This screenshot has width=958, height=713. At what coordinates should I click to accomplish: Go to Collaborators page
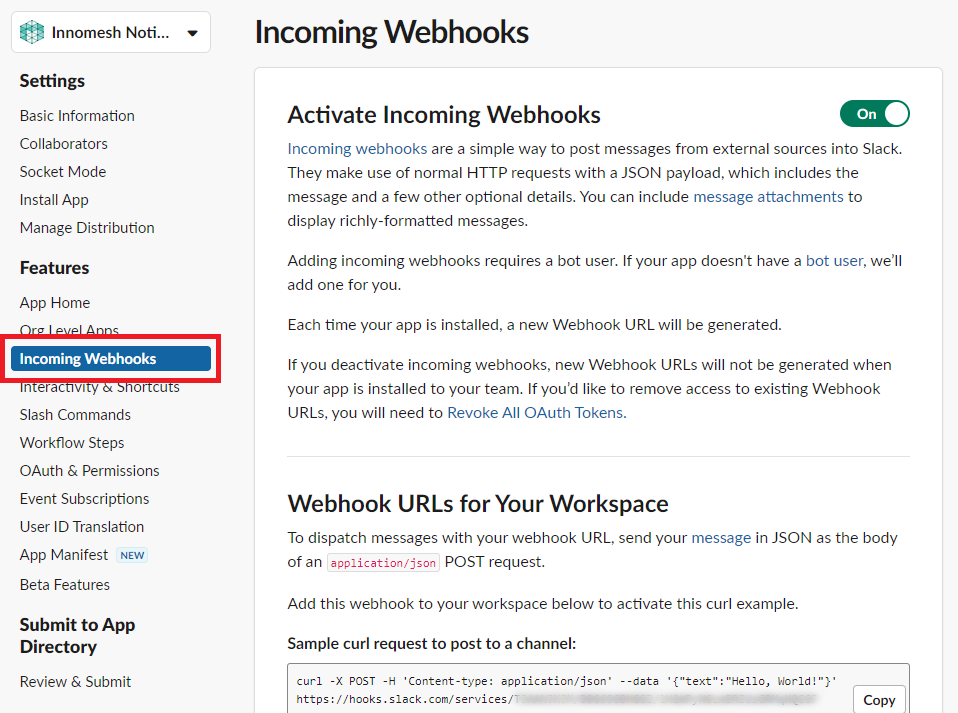pyautogui.click(x=64, y=144)
